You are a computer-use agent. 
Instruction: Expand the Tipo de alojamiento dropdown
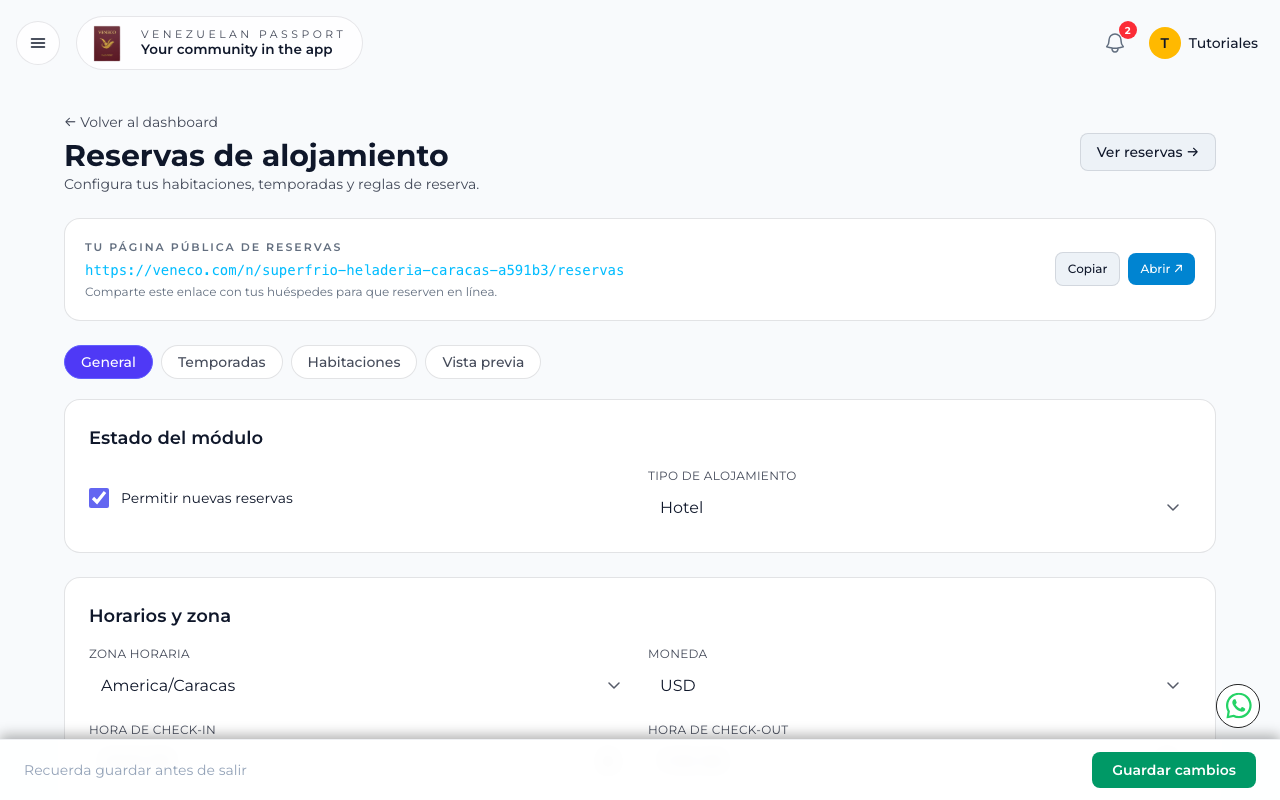coord(919,508)
